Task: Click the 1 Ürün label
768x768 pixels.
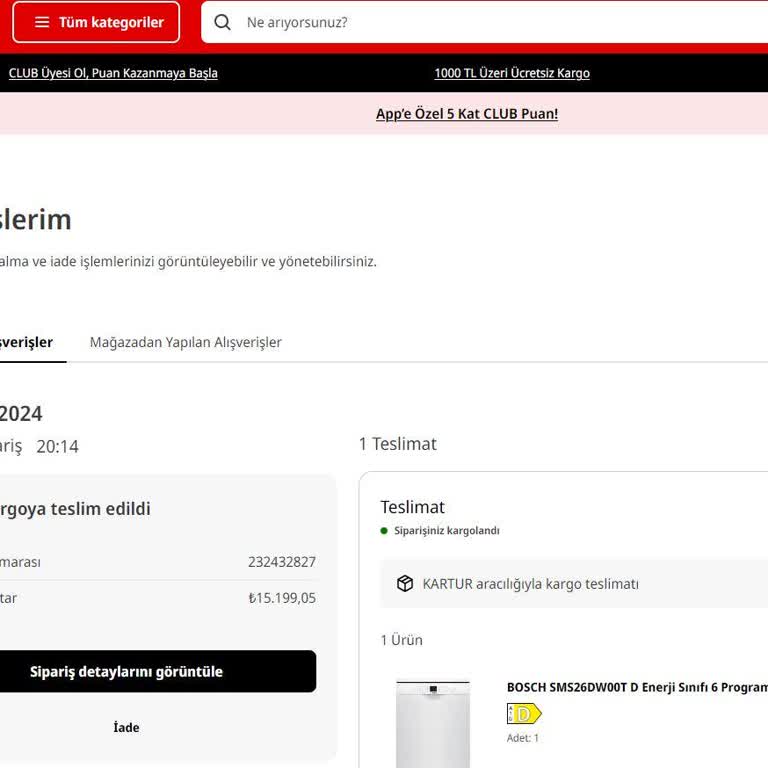Action: click(x=402, y=640)
